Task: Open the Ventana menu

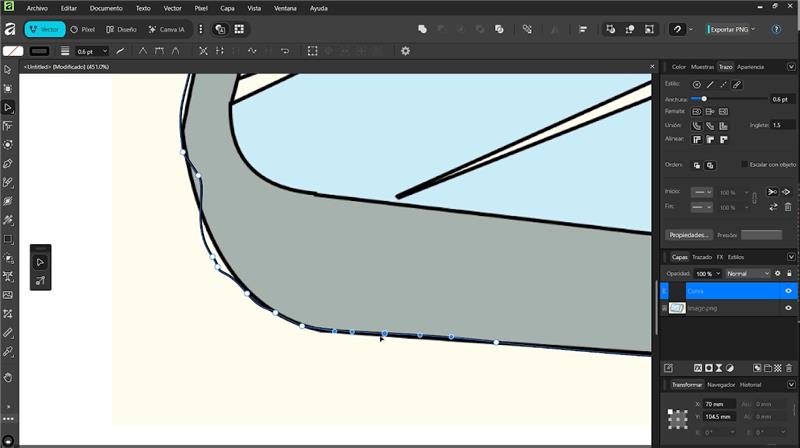Action: point(285,8)
